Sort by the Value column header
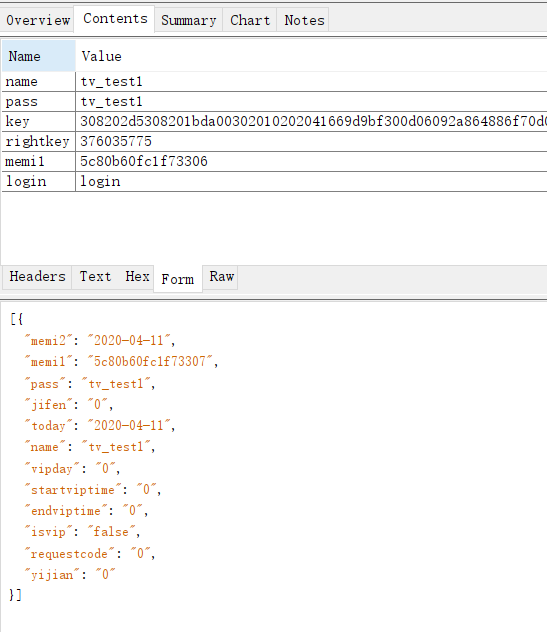The image size is (547, 632). point(311,56)
